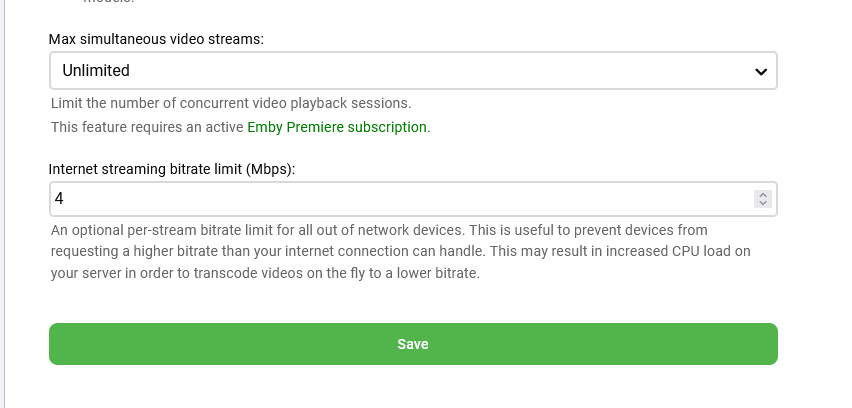Click the value 4 in the bitrate field

(x=59, y=199)
